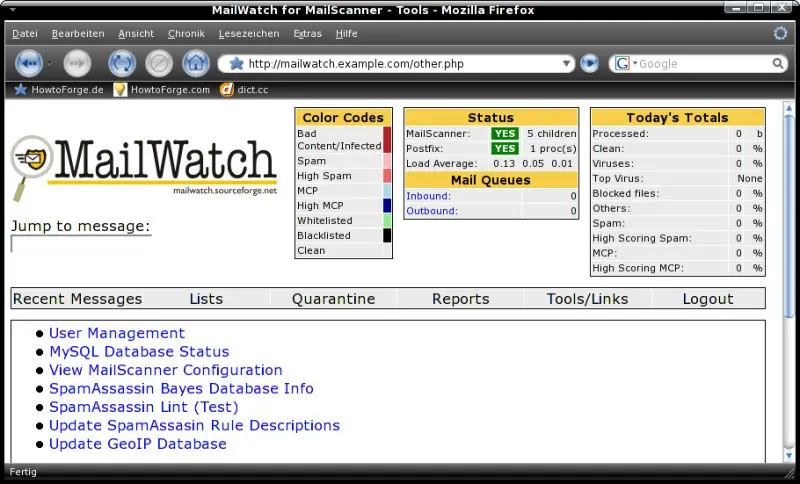This screenshot has width=800, height=484.
Task: Run the SpamAssassin Lint (Test) link
Action: click(x=144, y=407)
